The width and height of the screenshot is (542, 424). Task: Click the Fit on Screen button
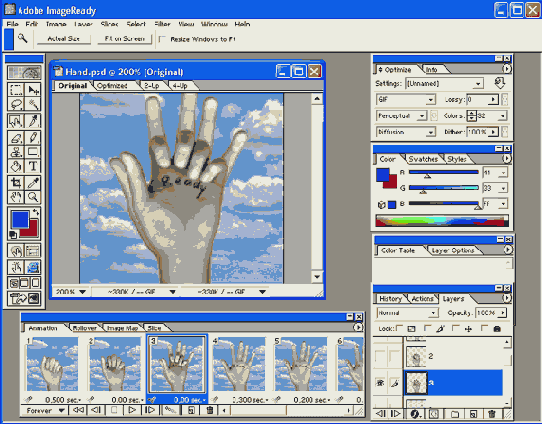tap(124, 39)
